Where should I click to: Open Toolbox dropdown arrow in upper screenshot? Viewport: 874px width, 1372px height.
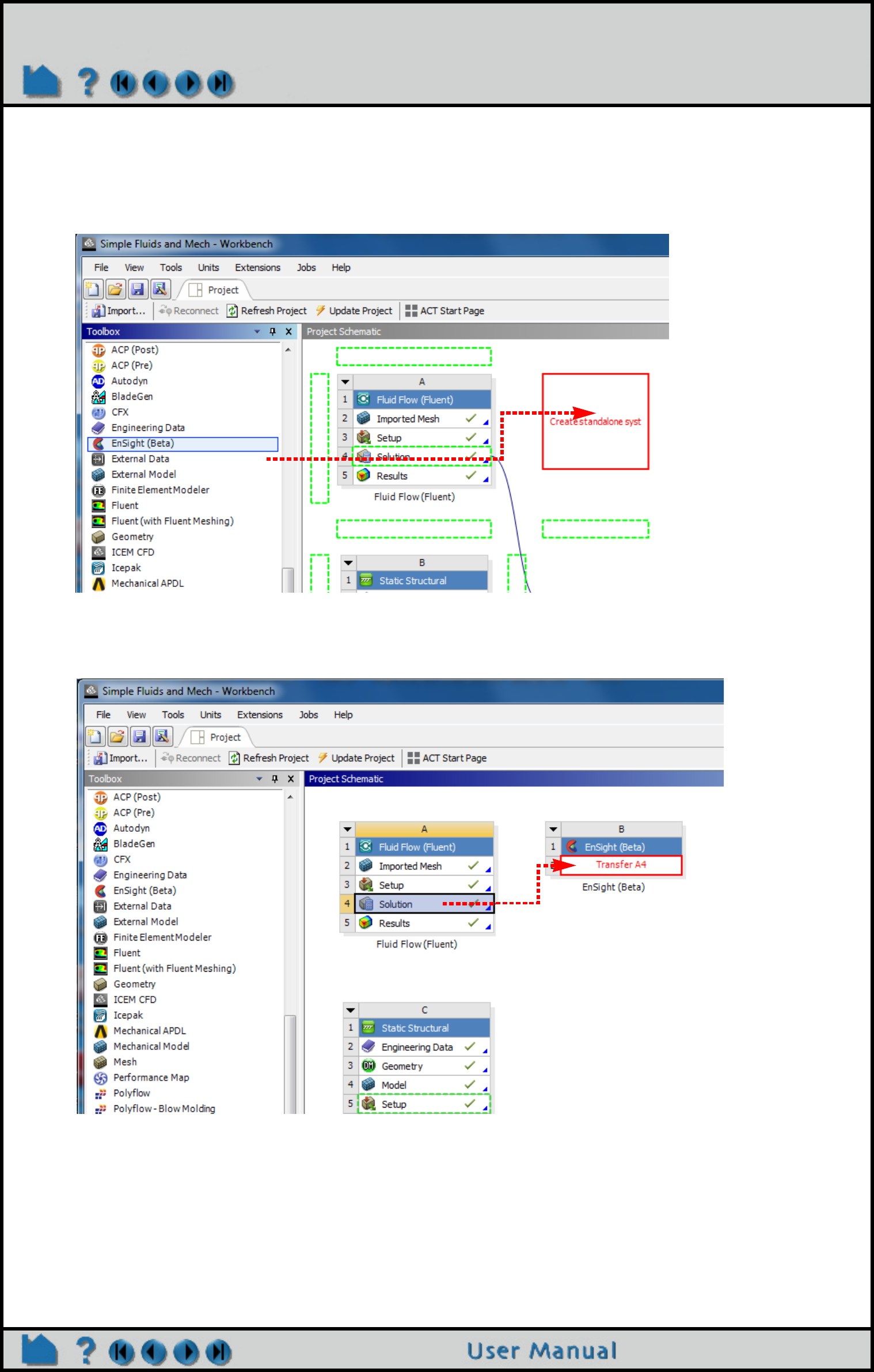click(257, 332)
